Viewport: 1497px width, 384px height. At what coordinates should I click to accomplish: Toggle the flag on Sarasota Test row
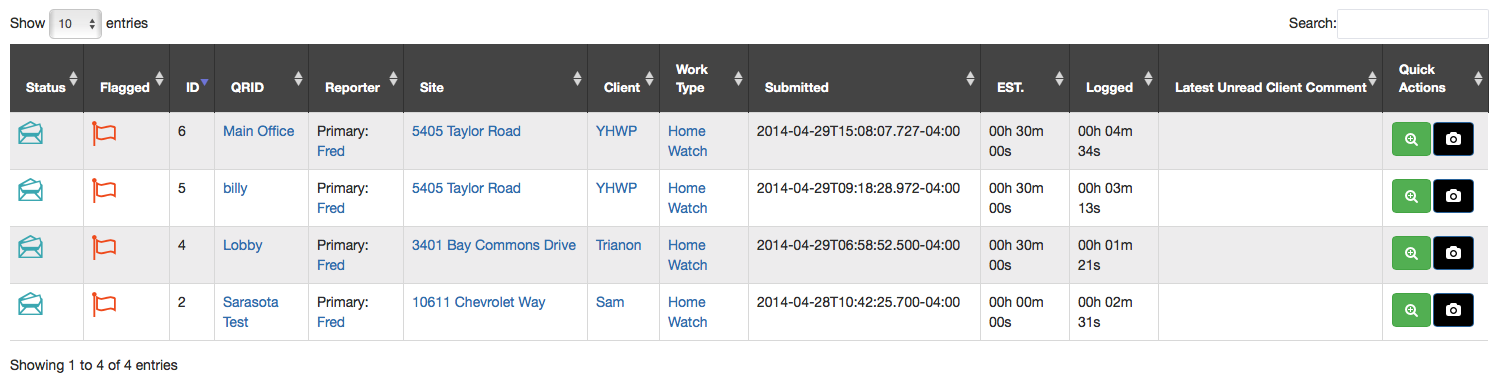[104, 303]
